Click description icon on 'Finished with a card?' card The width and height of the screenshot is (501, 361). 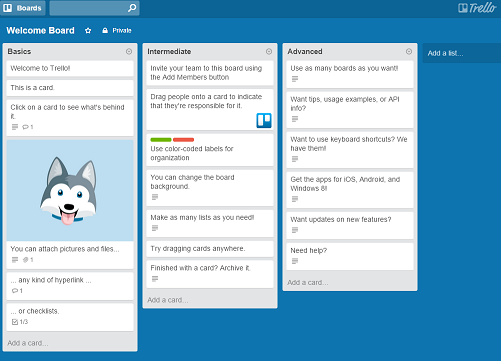click(155, 279)
